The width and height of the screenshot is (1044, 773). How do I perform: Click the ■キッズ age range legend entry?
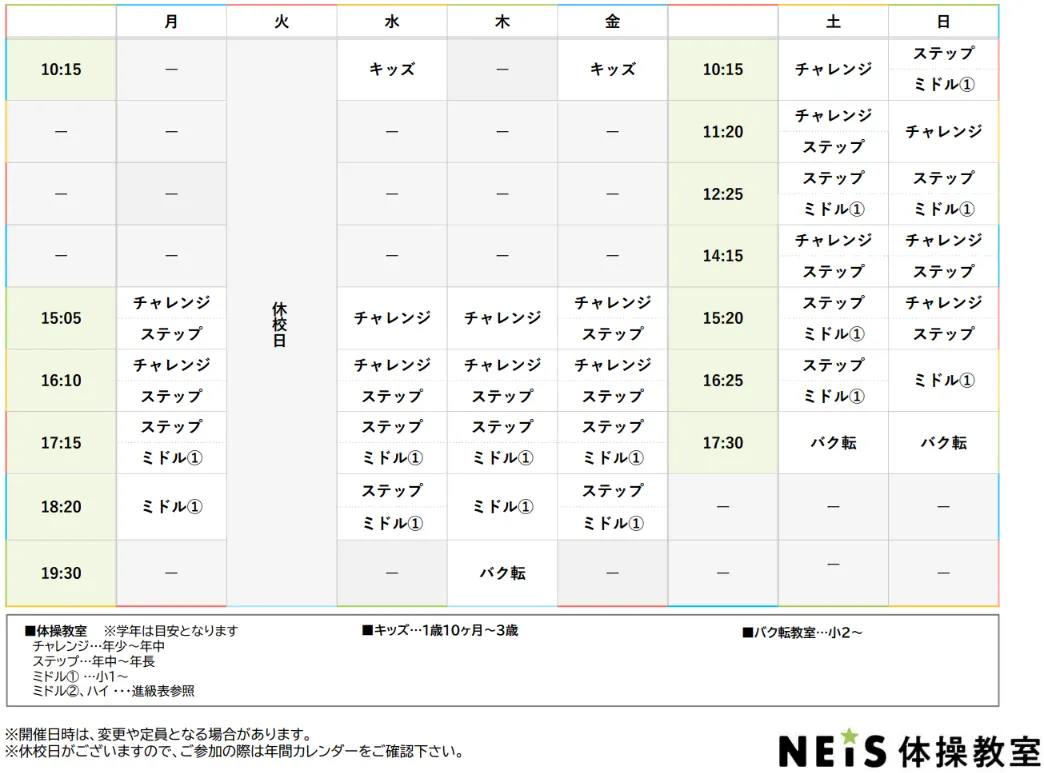pyautogui.click(x=440, y=631)
